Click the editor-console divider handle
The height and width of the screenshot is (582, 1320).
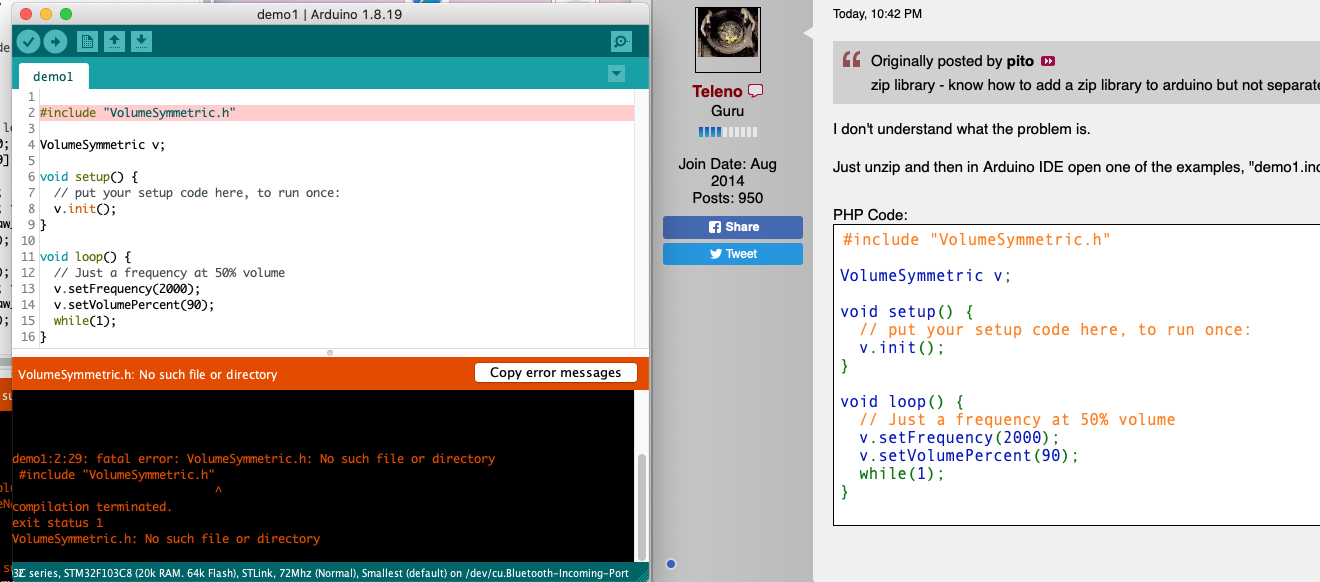[x=330, y=353]
